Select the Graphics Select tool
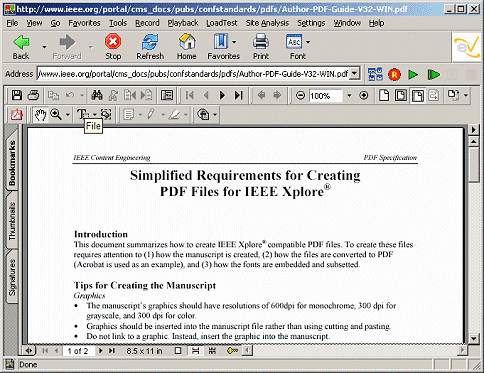 [x=106, y=115]
